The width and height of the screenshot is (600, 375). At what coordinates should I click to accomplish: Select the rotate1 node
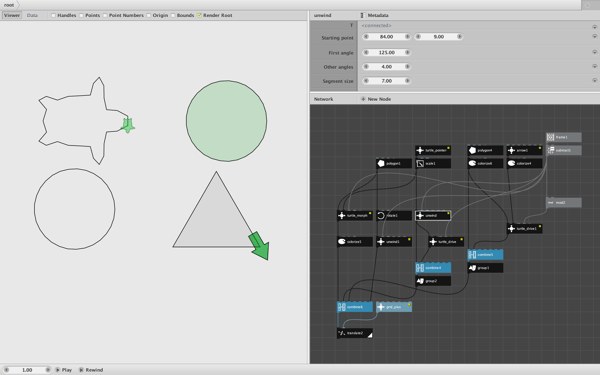click(x=394, y=215)
